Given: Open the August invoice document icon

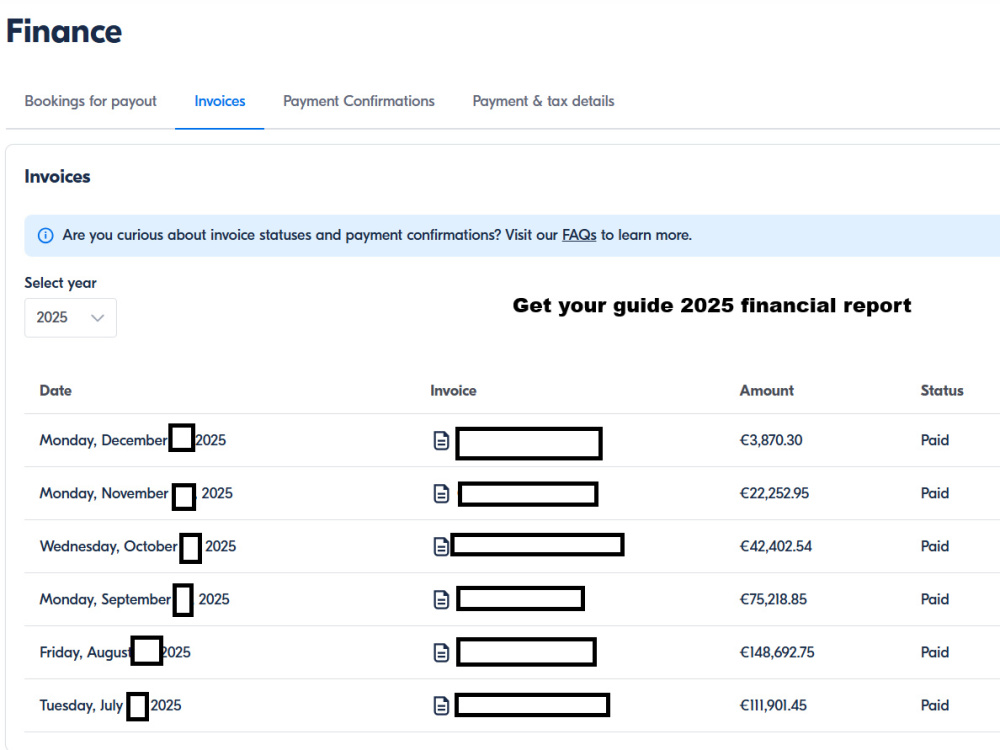Looking at the screenshot, I should [441, 652].
